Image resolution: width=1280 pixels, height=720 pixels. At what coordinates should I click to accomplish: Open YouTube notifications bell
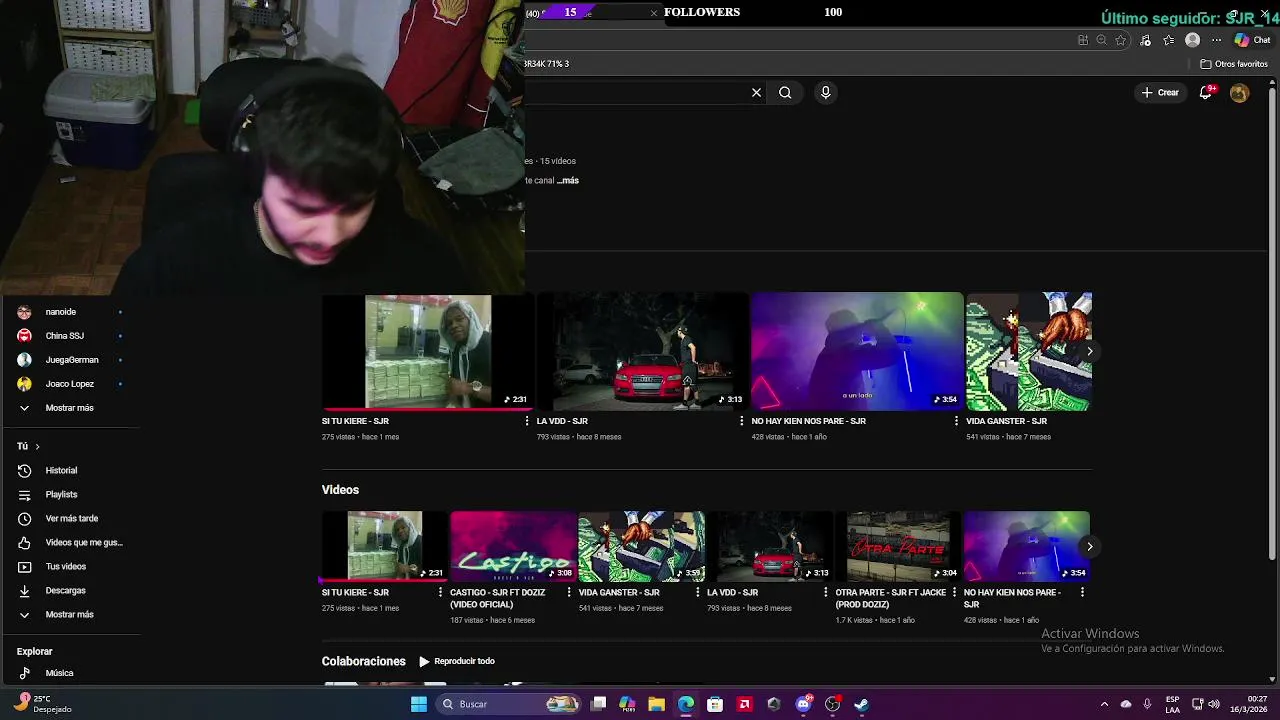pyautogui.click(x=1206, y=92)
